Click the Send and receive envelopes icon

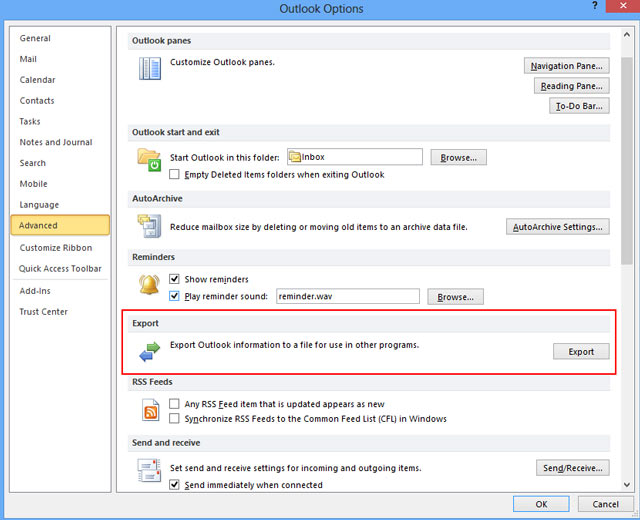click(149, 470)
